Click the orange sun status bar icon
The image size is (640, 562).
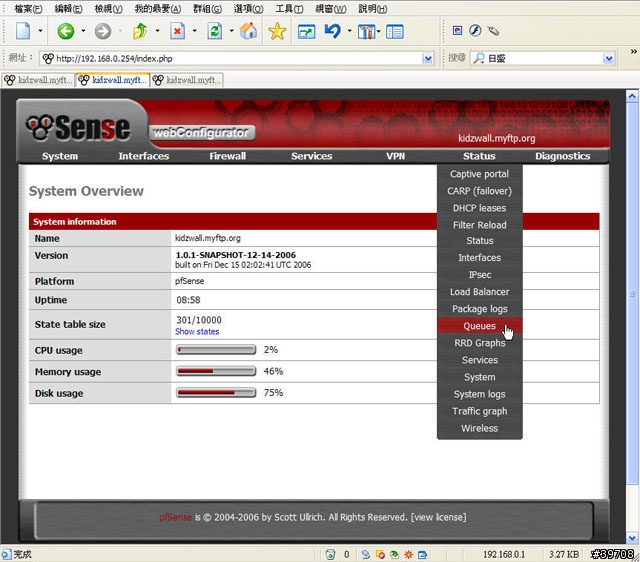(408, 554)
